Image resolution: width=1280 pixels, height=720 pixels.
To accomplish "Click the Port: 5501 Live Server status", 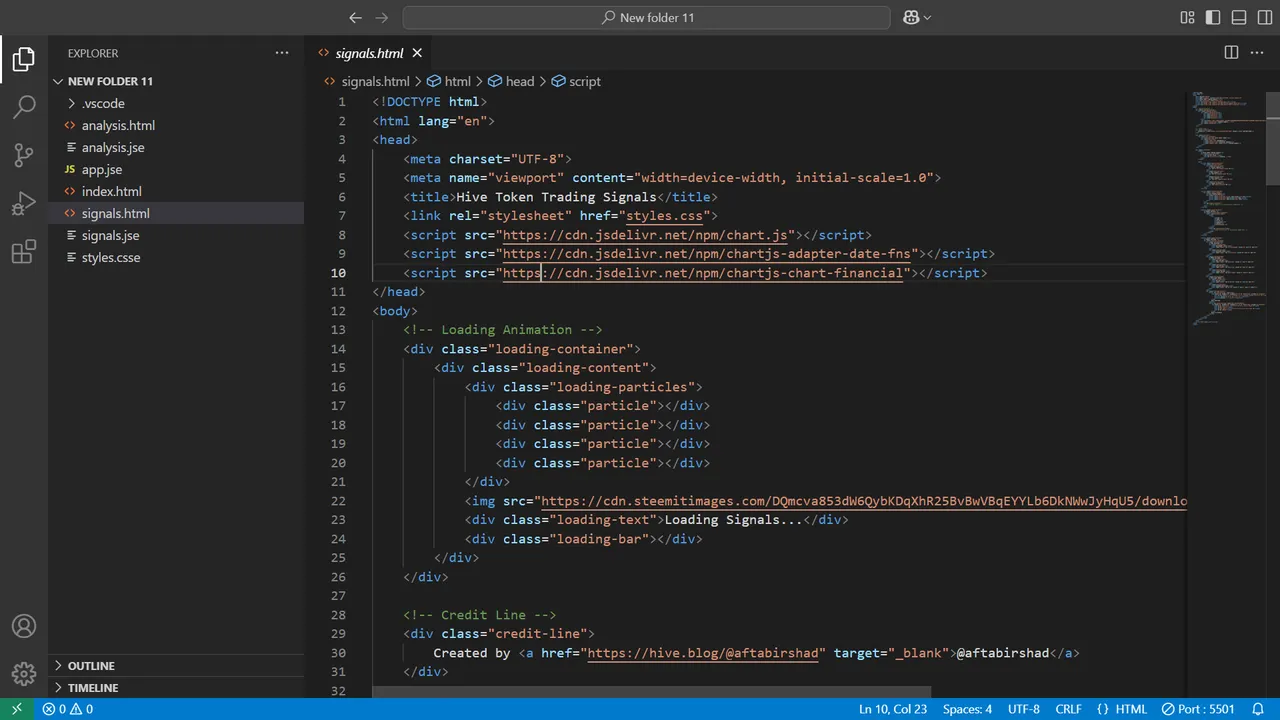I will click(1198, 709).
